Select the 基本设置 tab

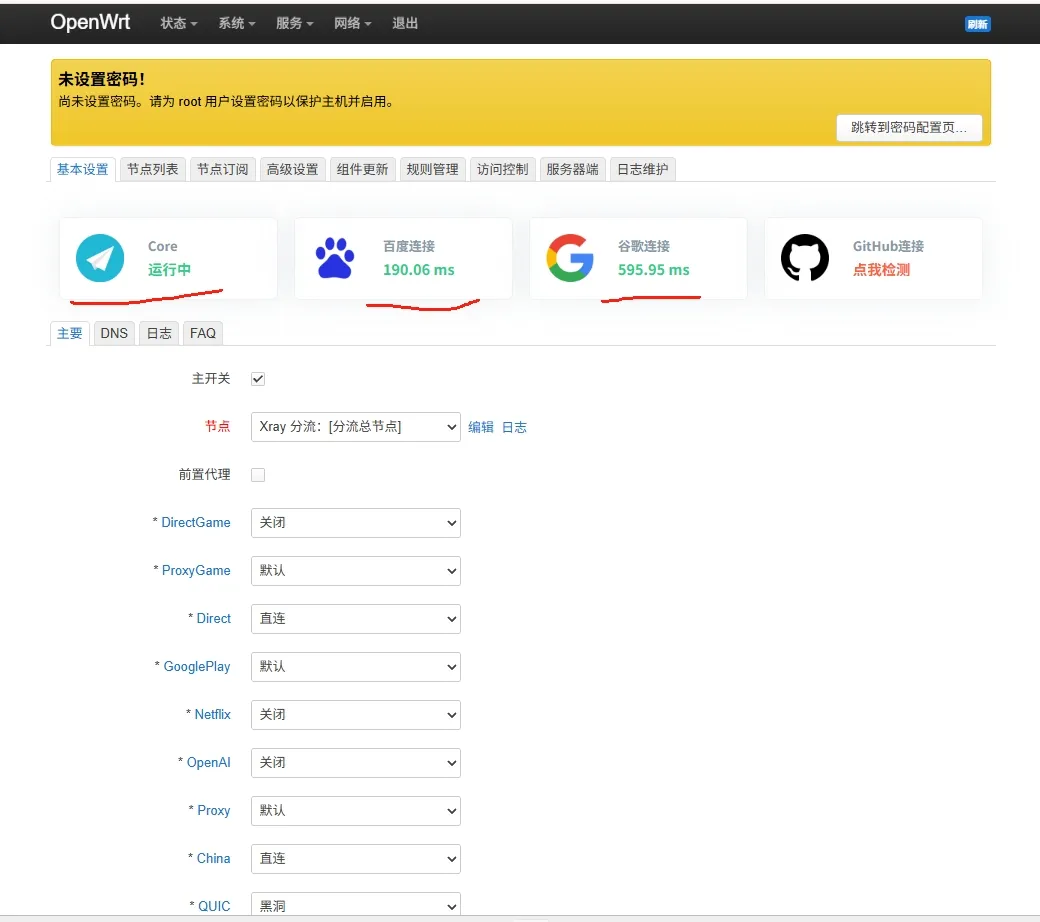[x=83, y=169]
